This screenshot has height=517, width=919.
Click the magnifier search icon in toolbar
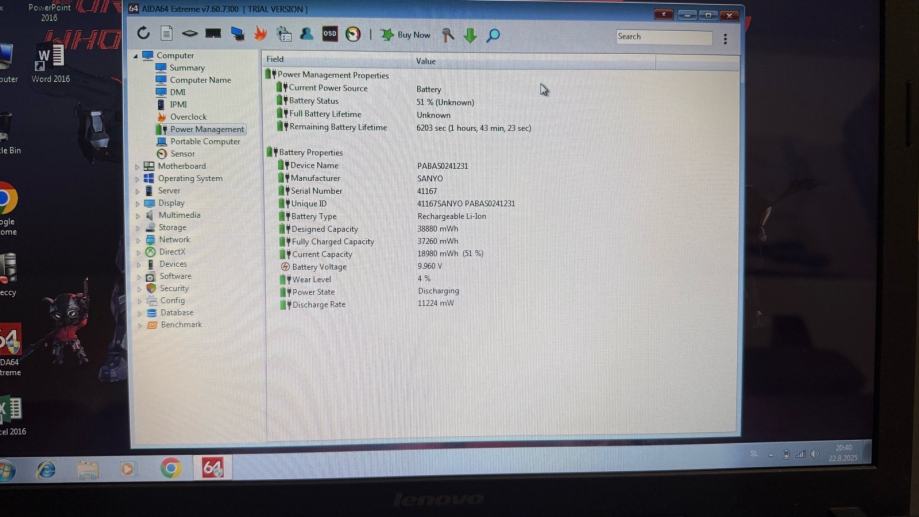tap(493, 36)
